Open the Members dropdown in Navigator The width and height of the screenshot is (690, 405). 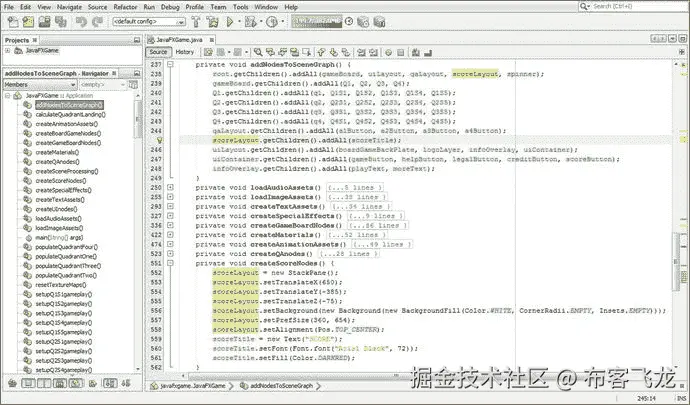coord(40,85)
